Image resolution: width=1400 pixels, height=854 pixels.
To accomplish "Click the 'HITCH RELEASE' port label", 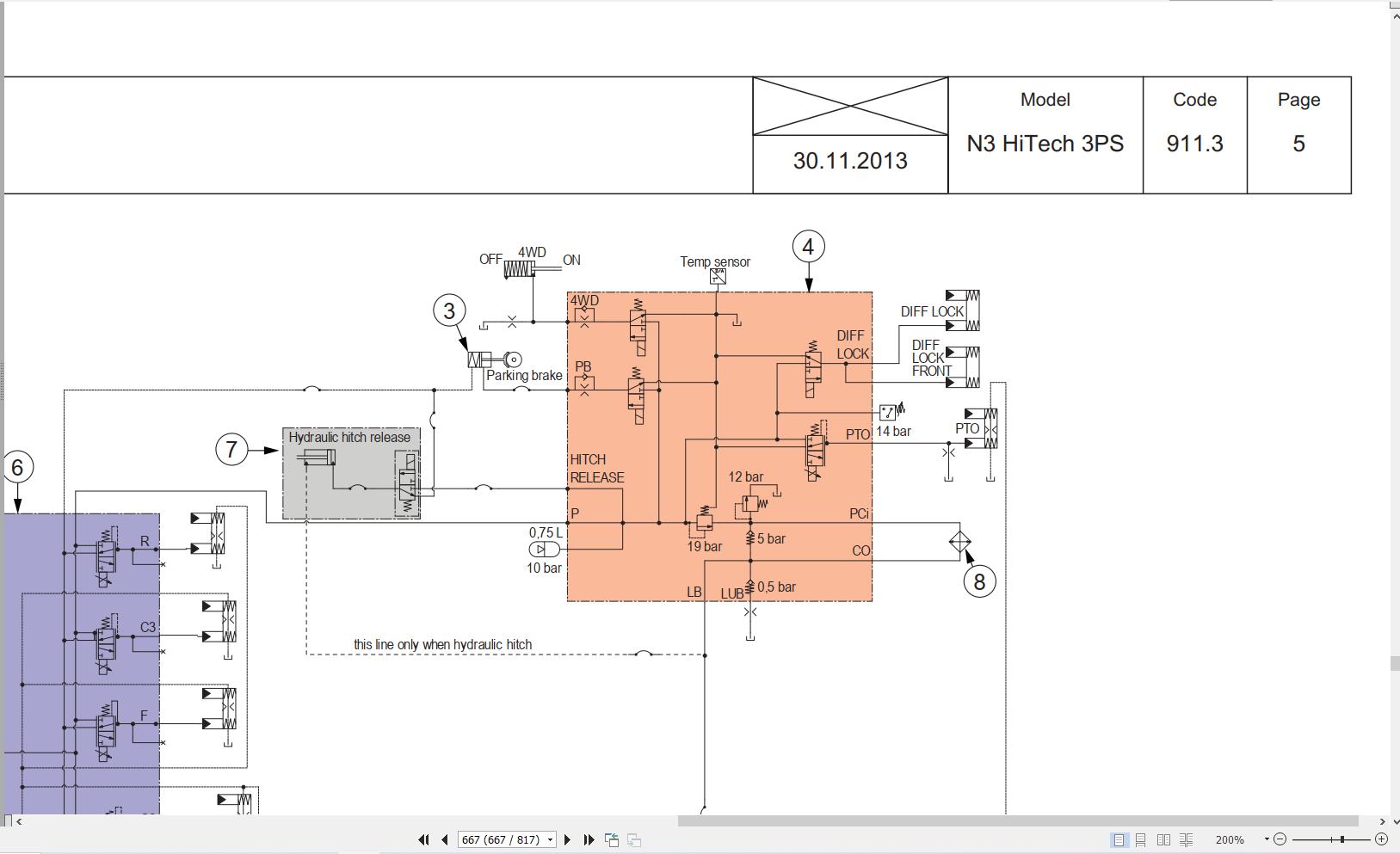I will pyautogui.click(x=597, y=469).
